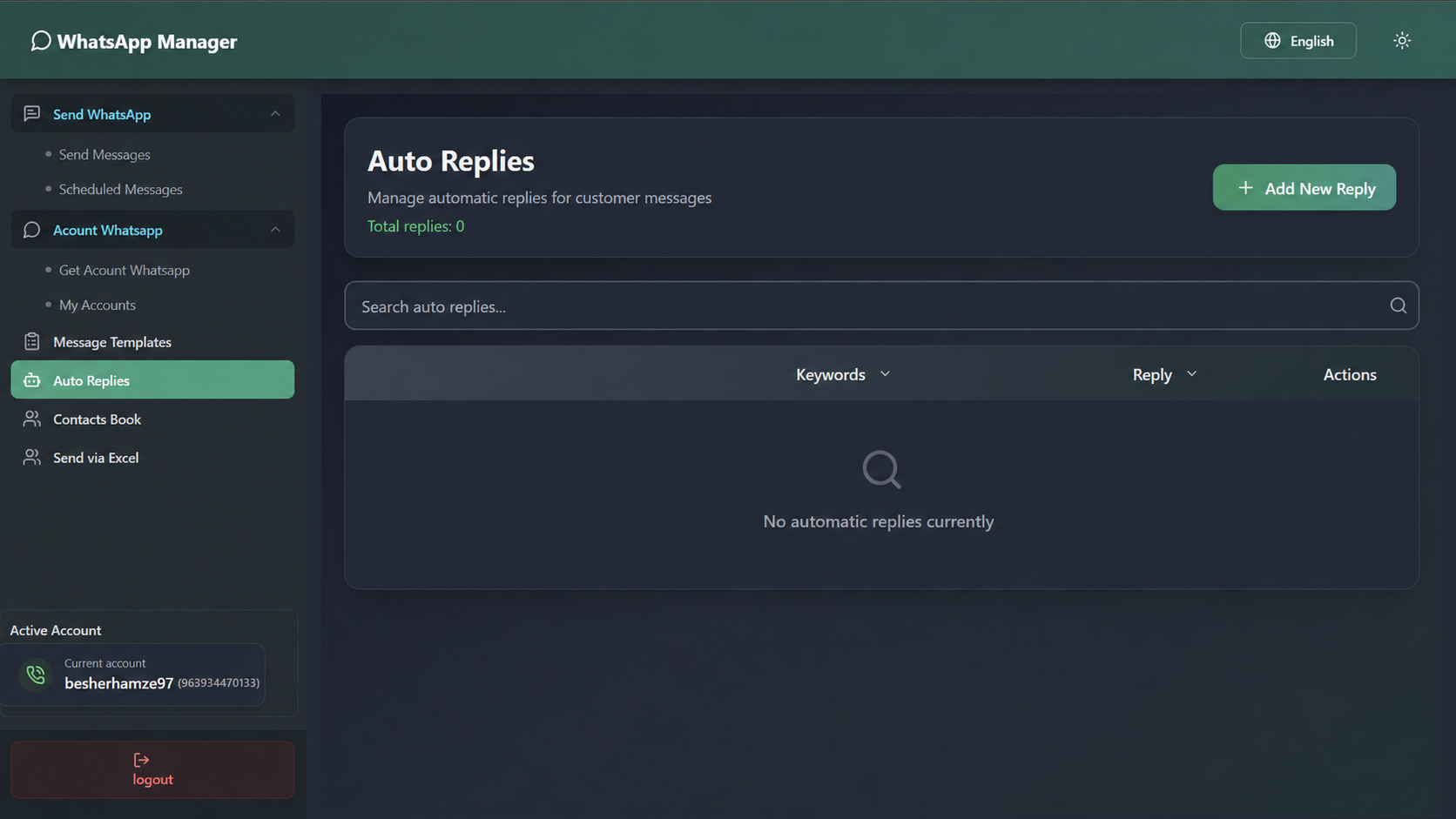
Task: Click the WhatsApp Manager title
Action: [147, 42]
